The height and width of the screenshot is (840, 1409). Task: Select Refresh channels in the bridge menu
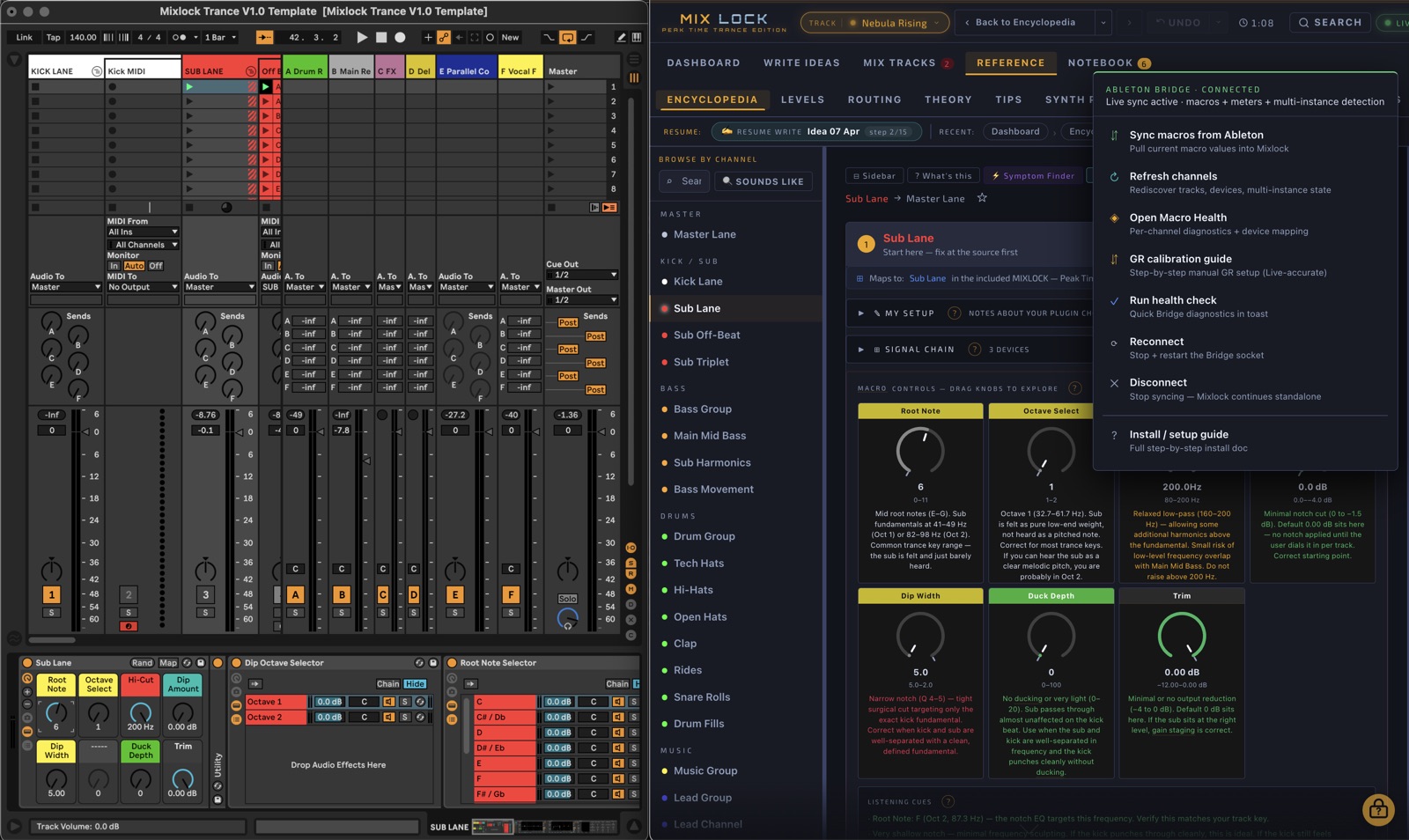point(1245,183)
